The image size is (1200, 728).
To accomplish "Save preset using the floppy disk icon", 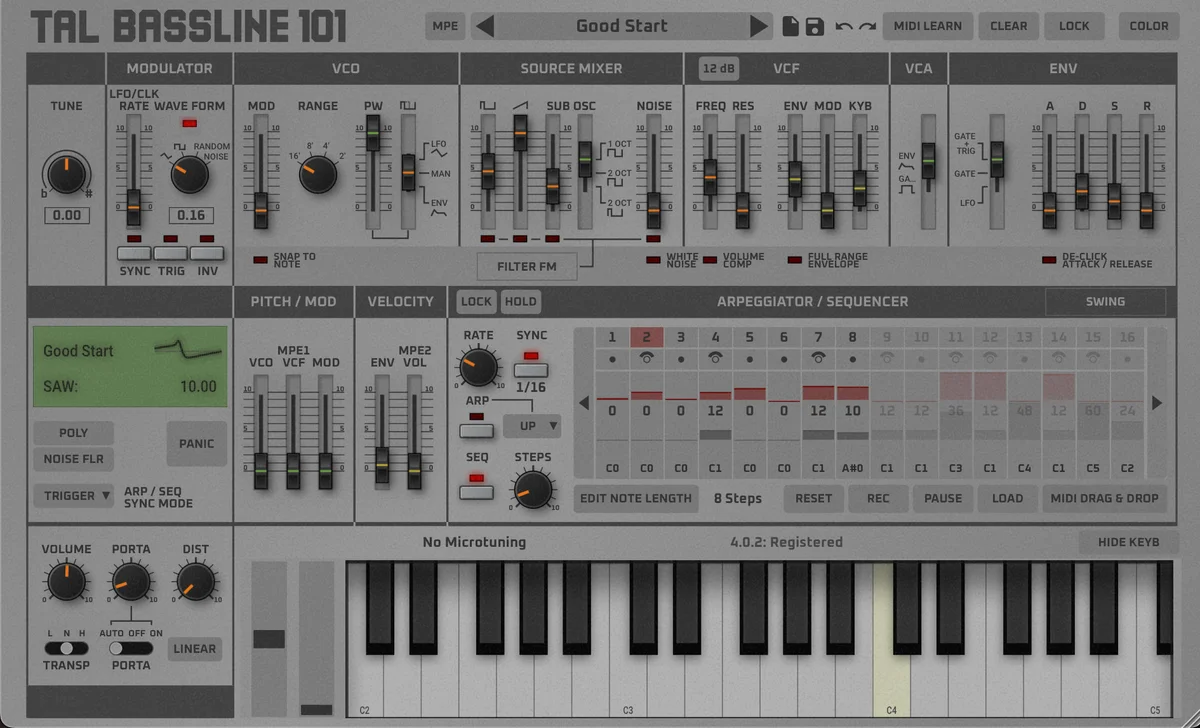I will tap(815, 26).
